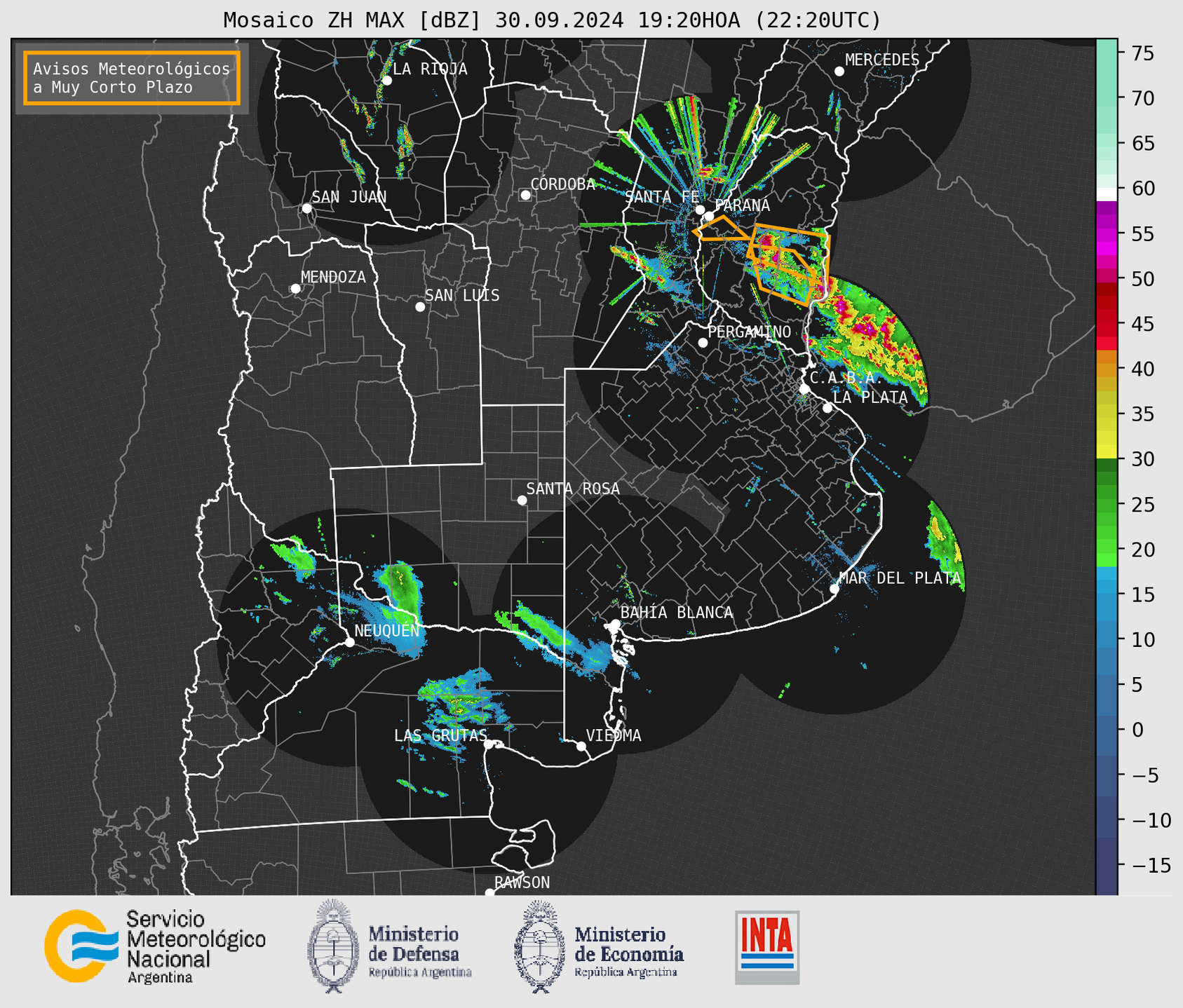The image size is (1183, 1008).
Task: Click the BAHÍA BLANCA city marker dot
Action: 615,624
